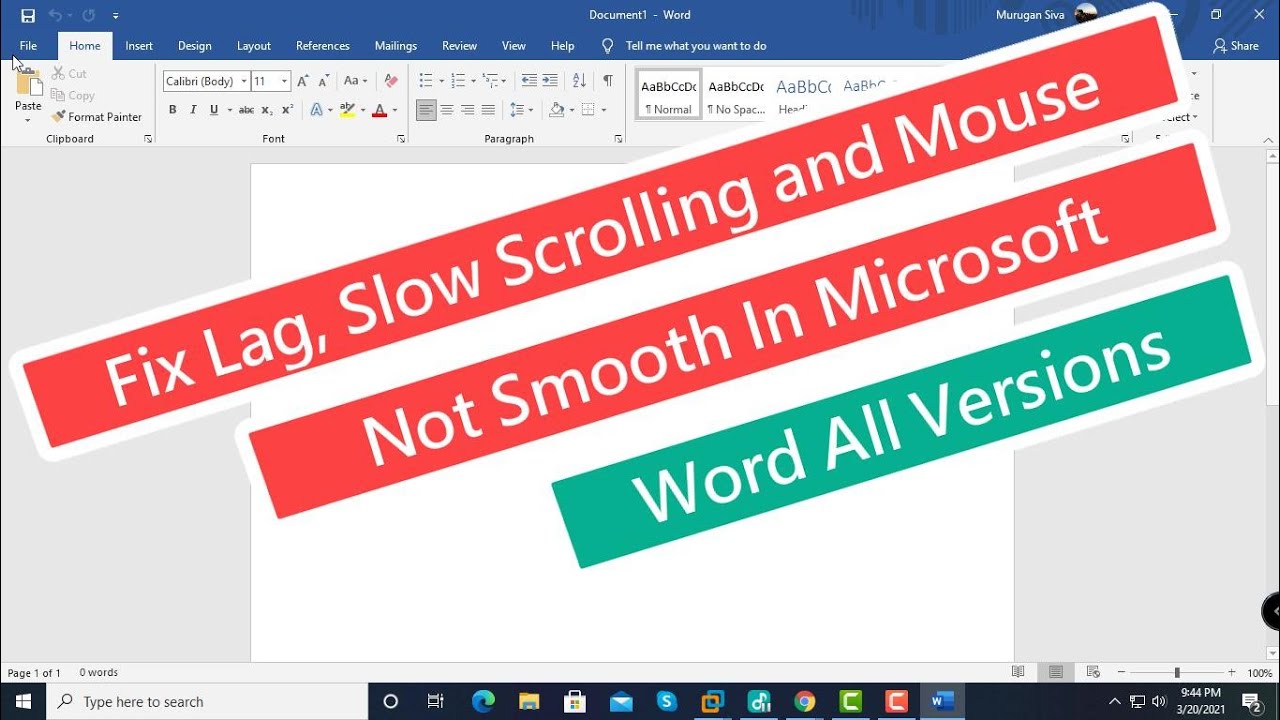Switch to Print Layout view
This screenshot has height=720, width=1280.
pyautogui.click(x=1055, y=673)
